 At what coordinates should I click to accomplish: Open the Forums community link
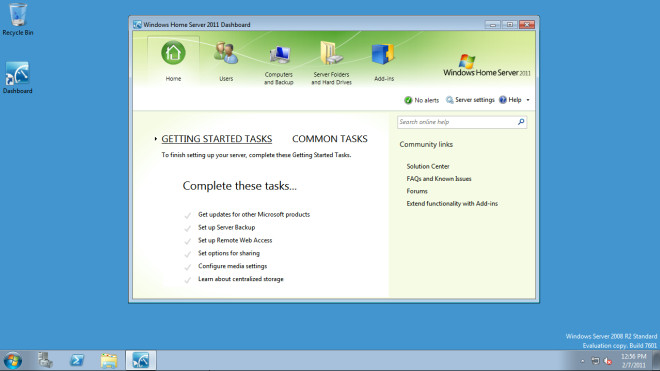coord(417,191)
